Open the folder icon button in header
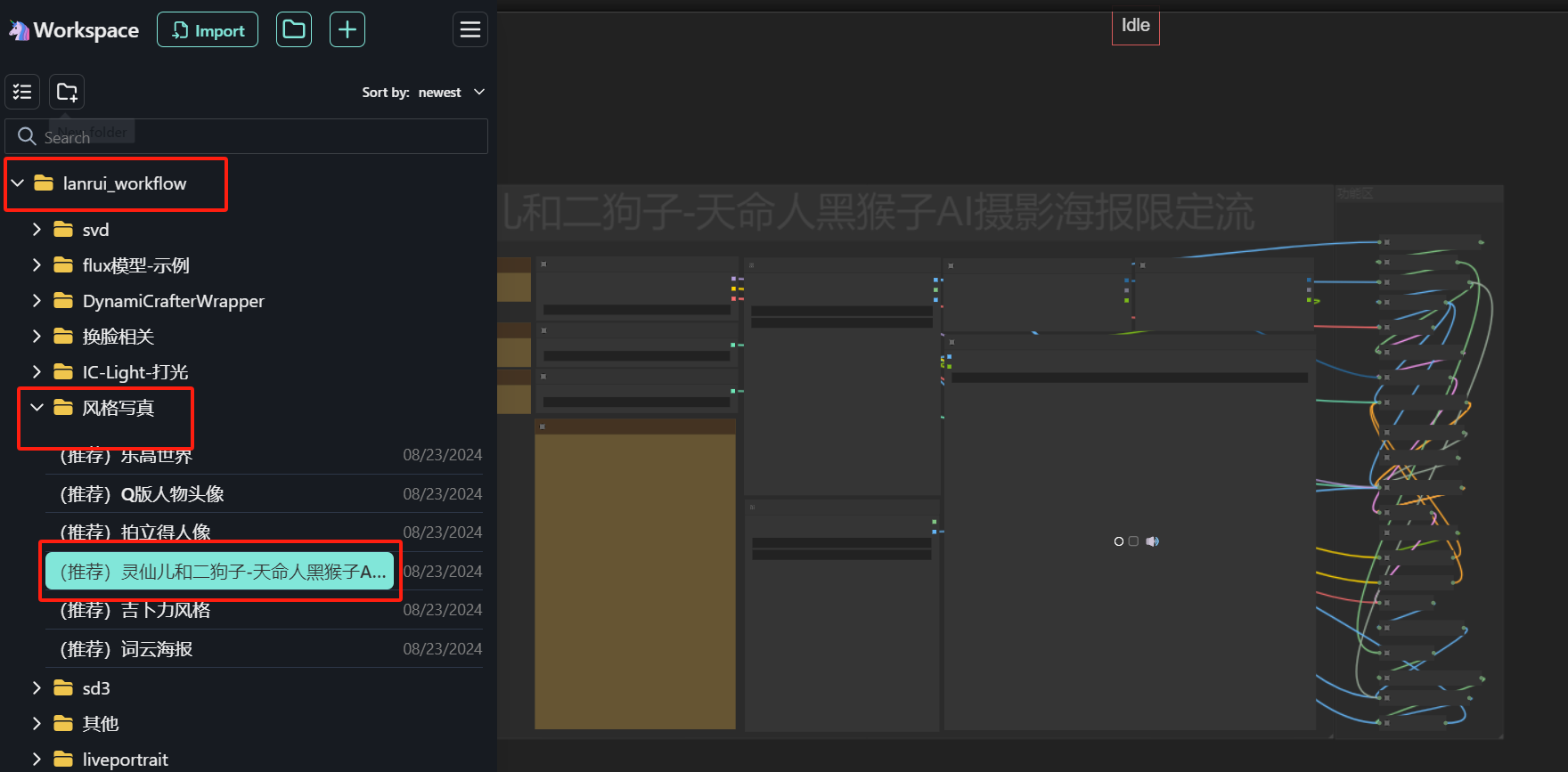 coord(294,30)
